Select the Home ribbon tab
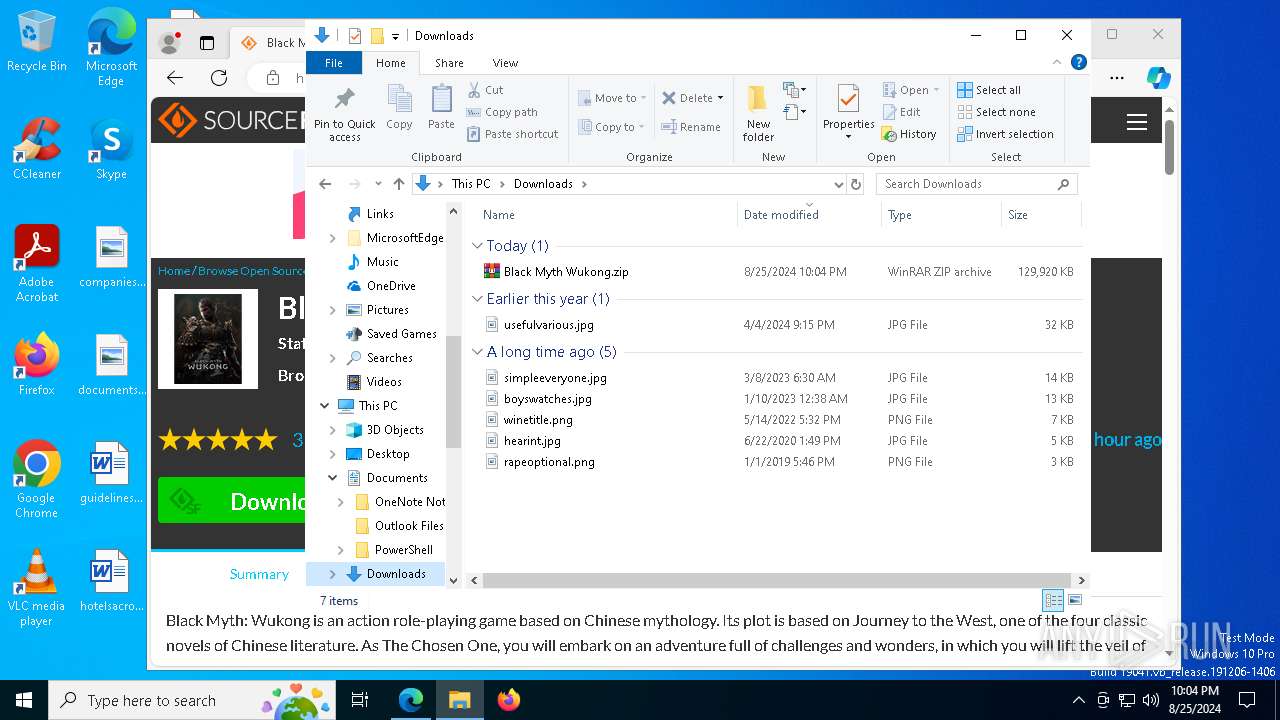Screen dimensions: 1280x720 pos(391,63)
